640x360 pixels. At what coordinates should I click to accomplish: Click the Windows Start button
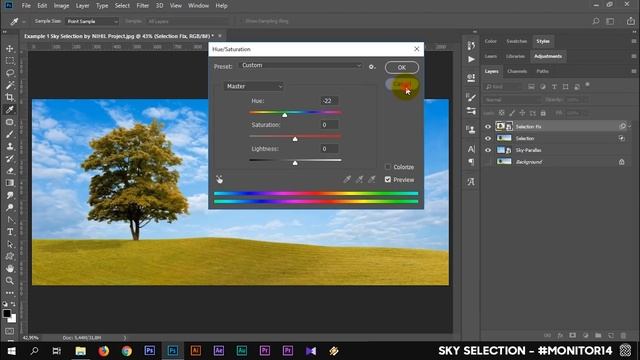click(x=11, y=351)
